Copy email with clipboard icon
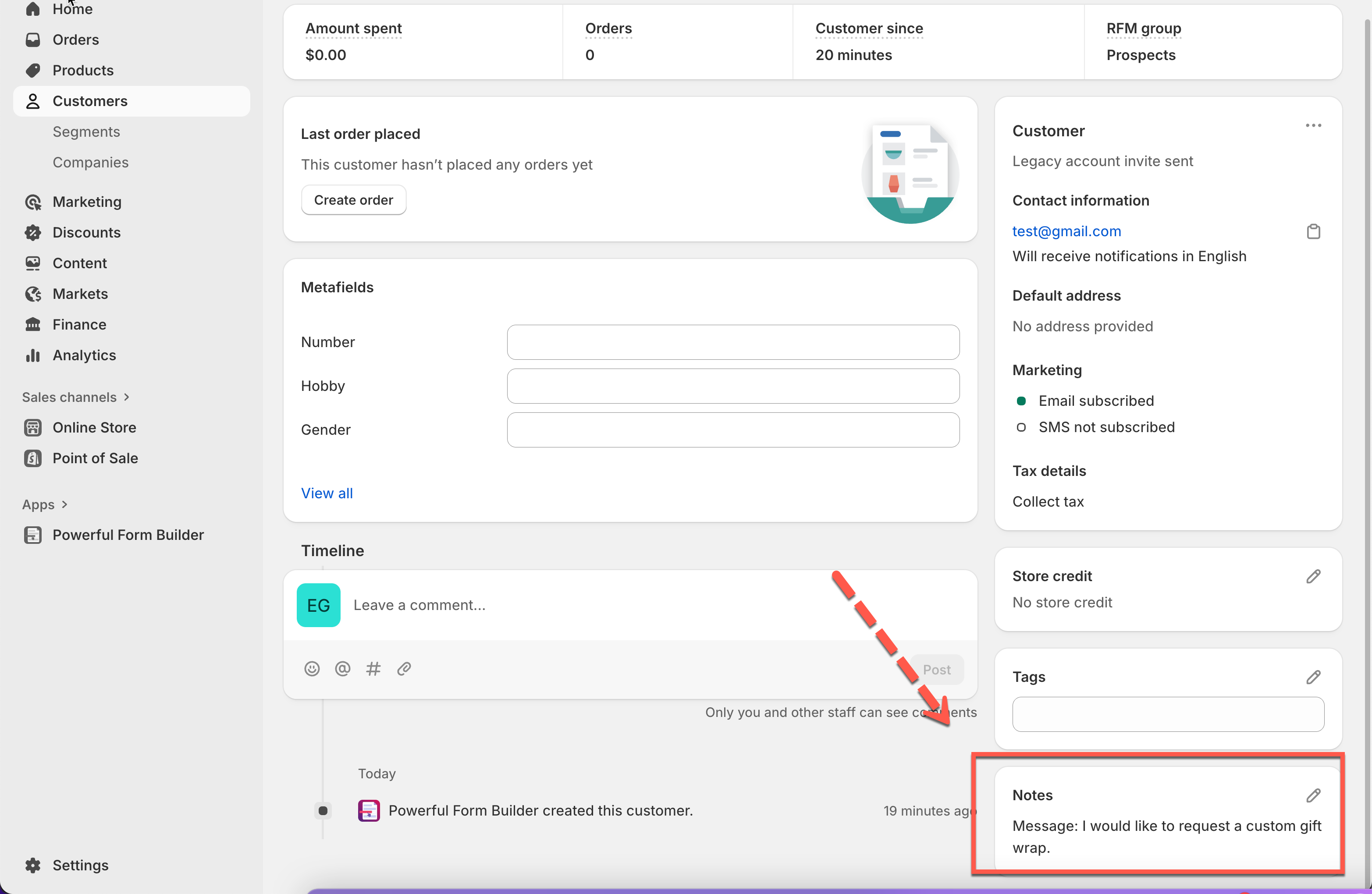Screen dimensions: 1372x894 coord(1313,232)
